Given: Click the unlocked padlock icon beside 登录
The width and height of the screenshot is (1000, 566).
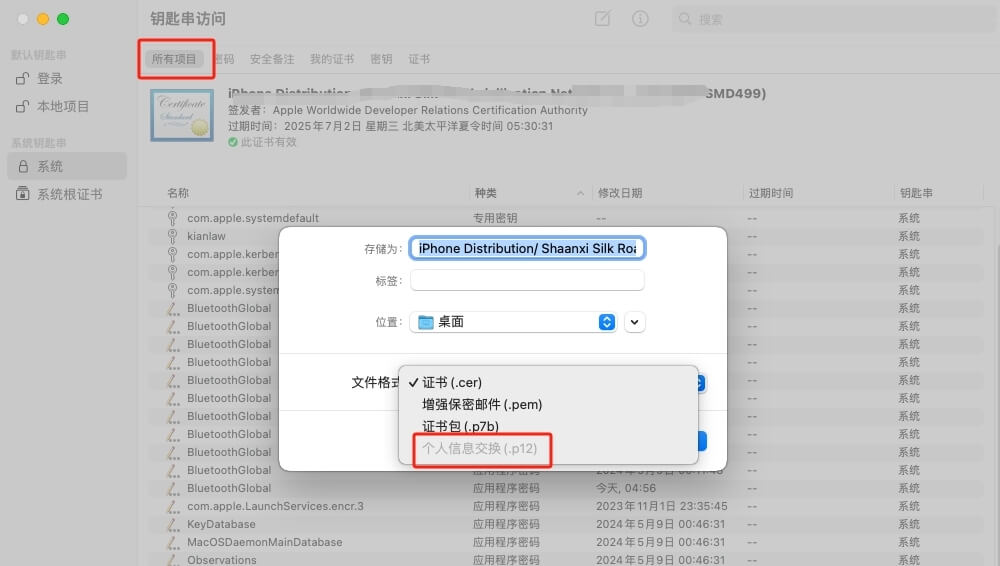Looking at the screenshot, I should point(22,78).
